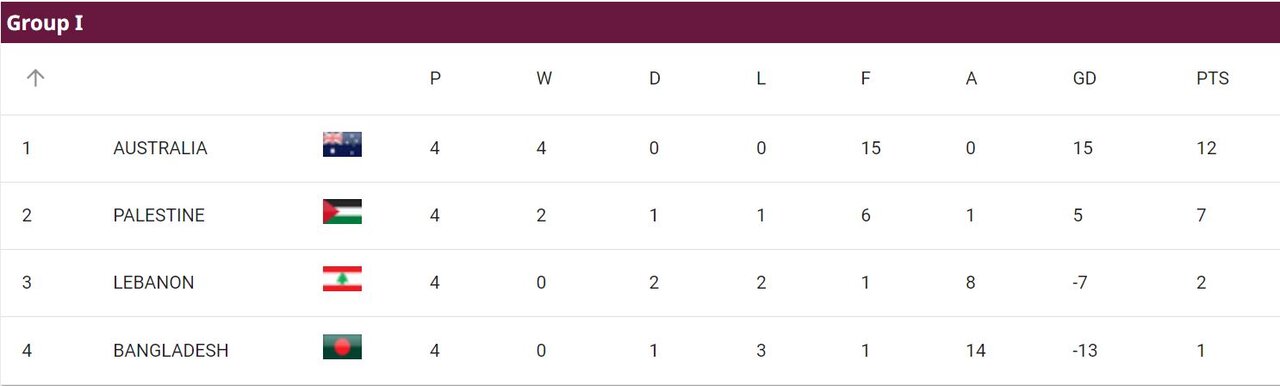This screenshot has width=1280, height=386.
Task: Click the Group I title bar
Action: [640, 22]
